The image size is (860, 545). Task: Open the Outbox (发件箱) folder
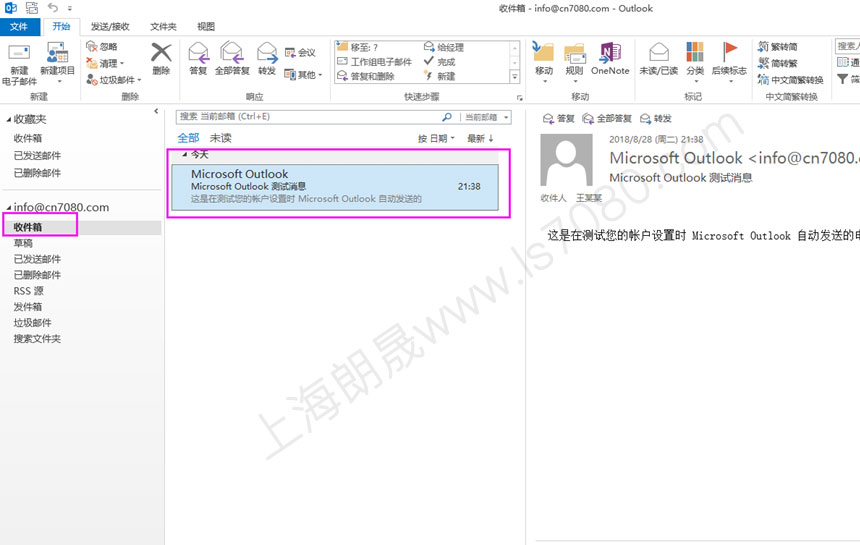point(27,306)
